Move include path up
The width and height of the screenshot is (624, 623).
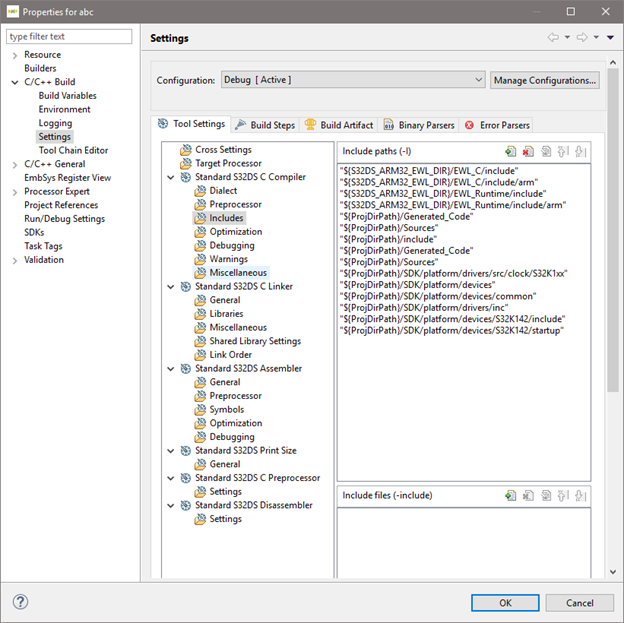coord(563,152)
